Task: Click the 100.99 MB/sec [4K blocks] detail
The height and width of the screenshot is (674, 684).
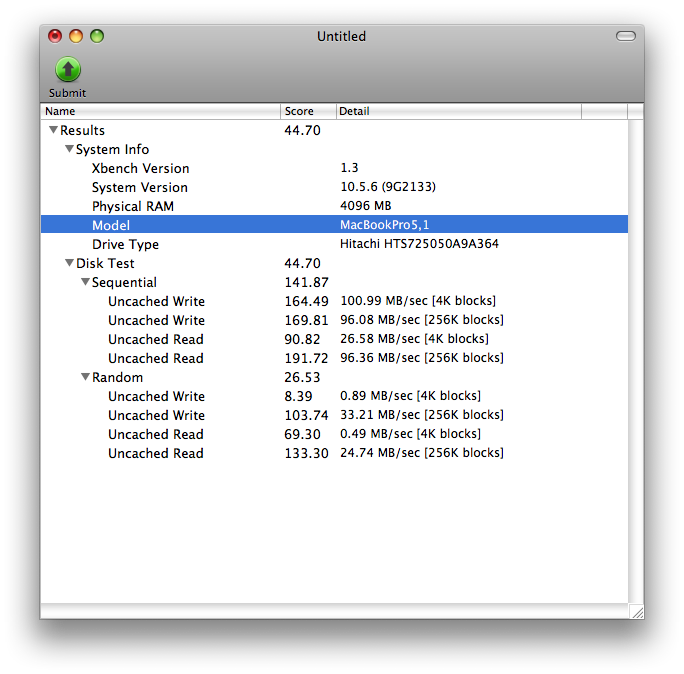Action: [x=418, y=301]
